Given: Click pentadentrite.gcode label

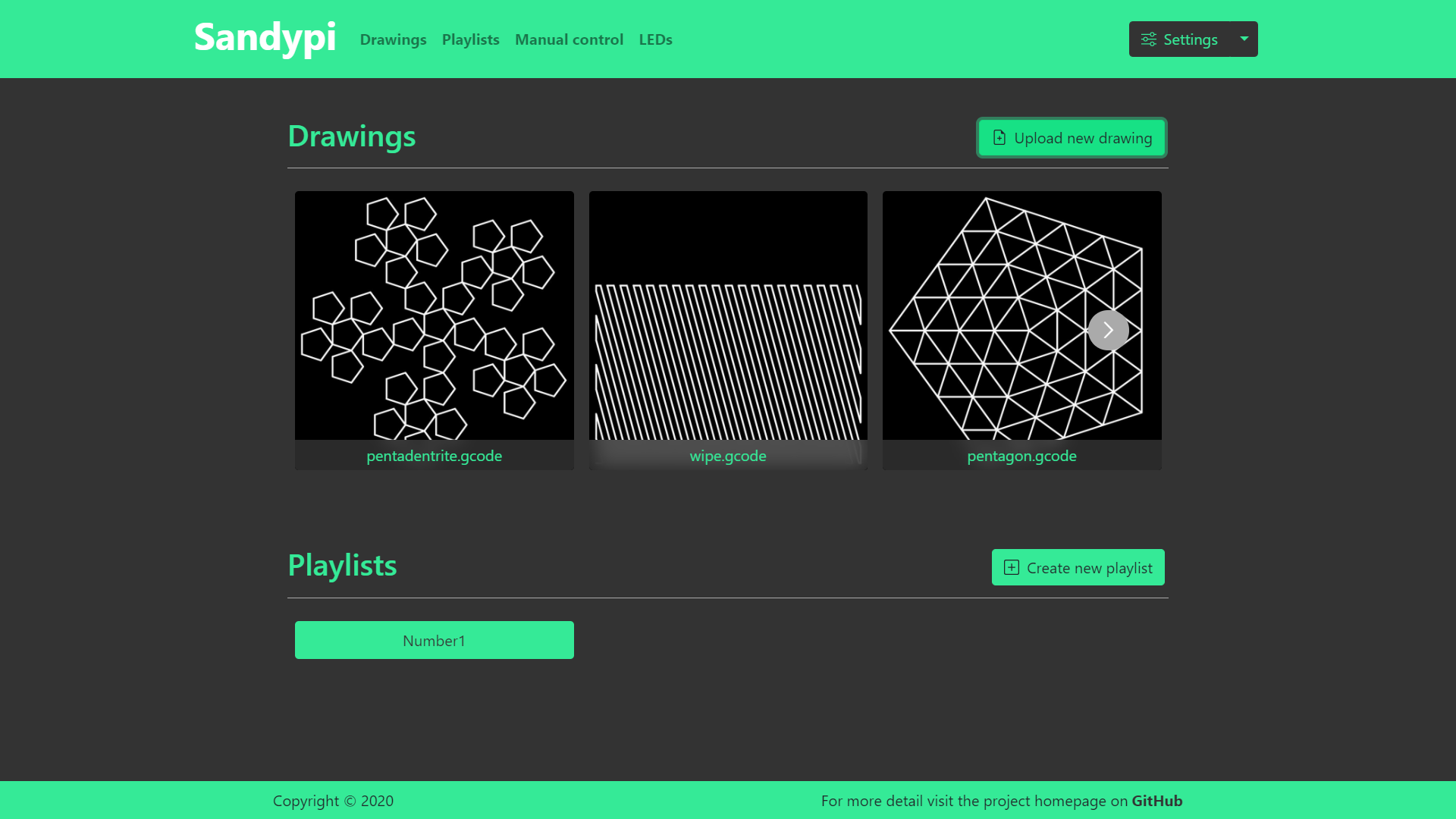Looking at the screenshot, I should point(434,456).
